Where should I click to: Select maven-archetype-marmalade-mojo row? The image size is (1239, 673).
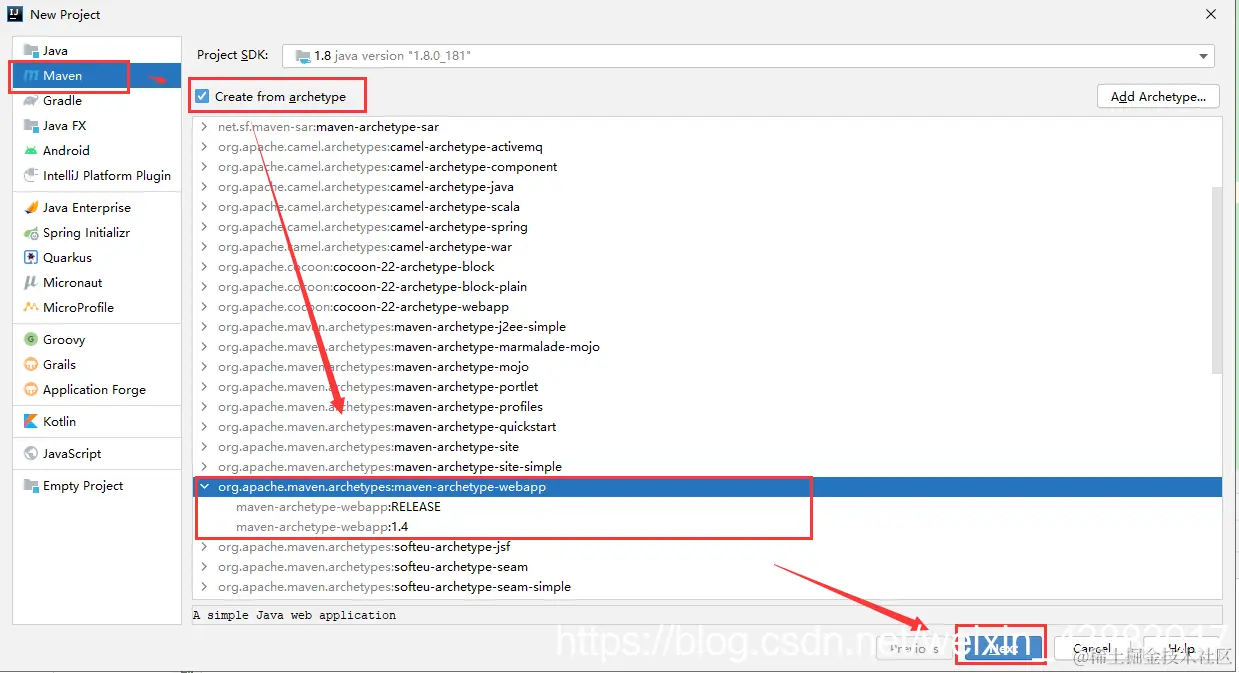(708, 347)
